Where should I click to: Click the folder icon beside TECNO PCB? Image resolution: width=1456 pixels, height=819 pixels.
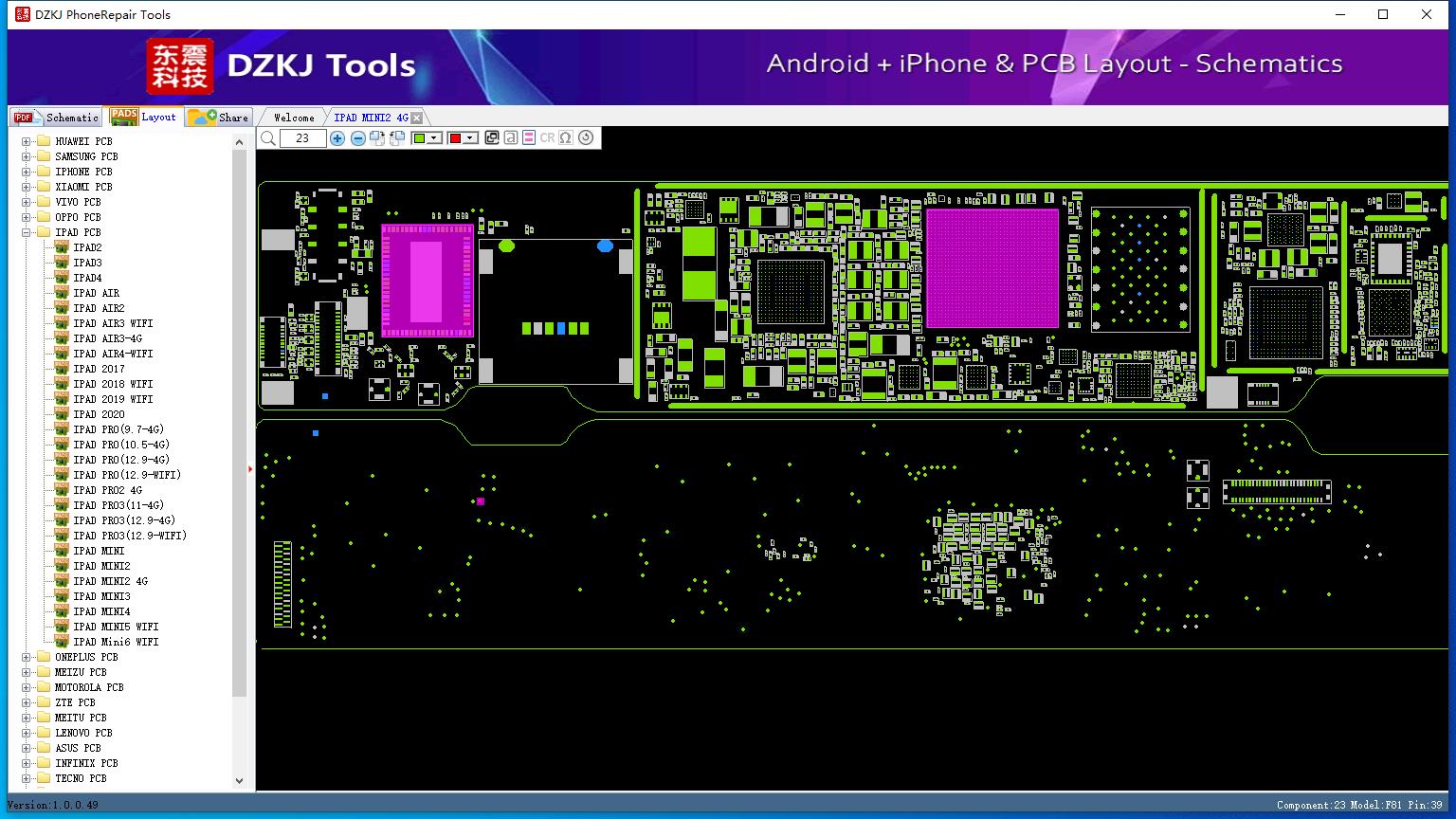[43, 778]
